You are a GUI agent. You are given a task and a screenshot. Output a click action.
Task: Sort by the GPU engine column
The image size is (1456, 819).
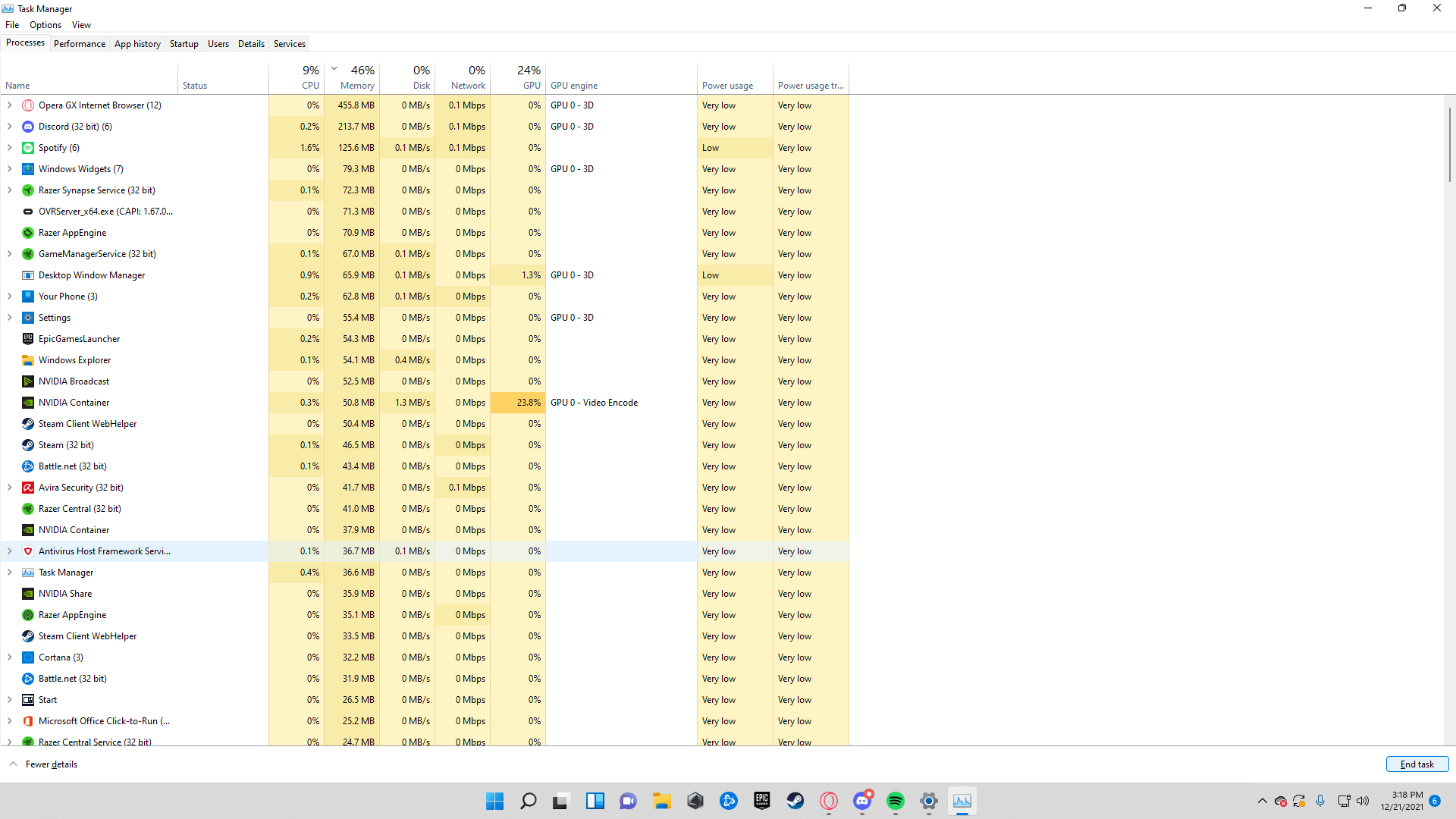click(x=621, y=77)
